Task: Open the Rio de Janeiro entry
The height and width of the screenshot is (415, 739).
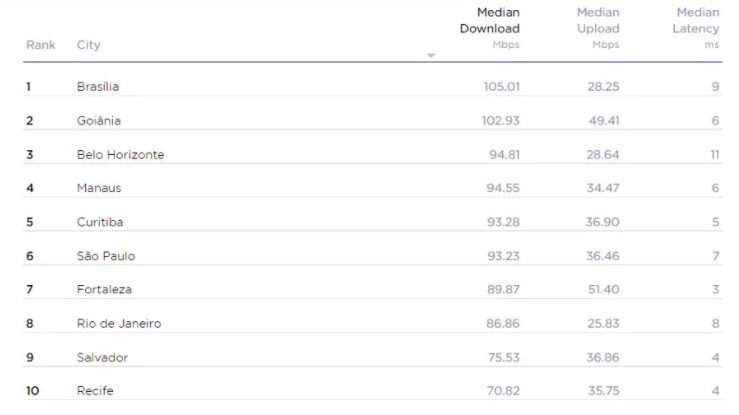Action: pyautogui.click(x=118, y=324)
